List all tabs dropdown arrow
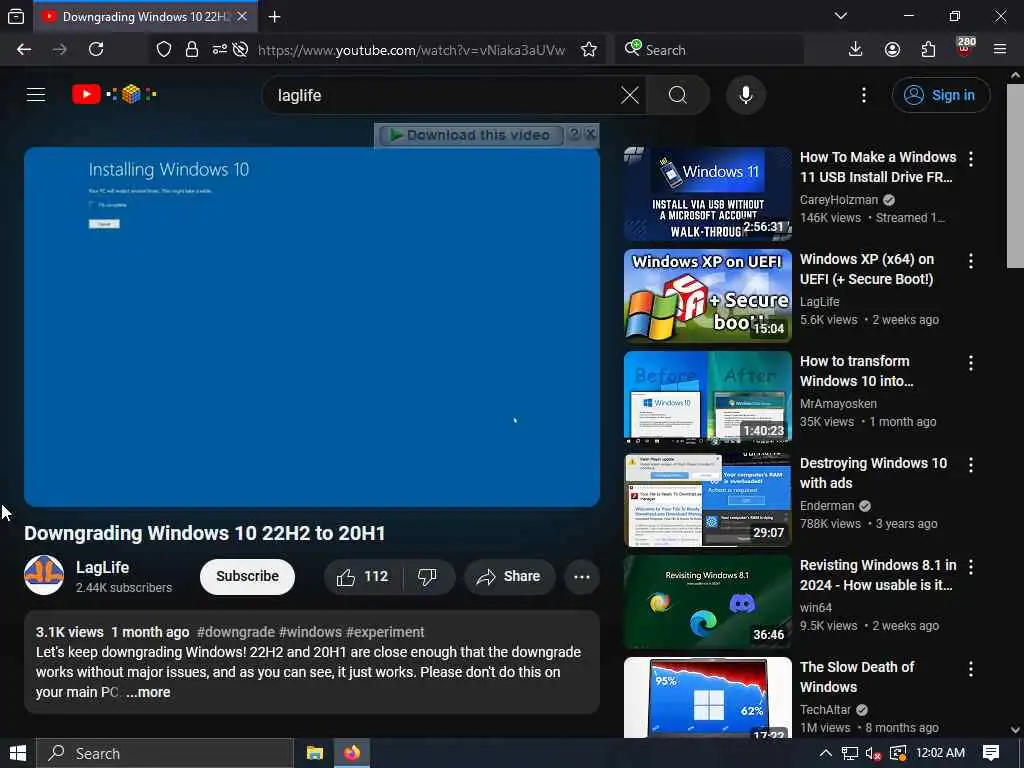Viewport: 1024px width, 768px height. pos(841,16)
